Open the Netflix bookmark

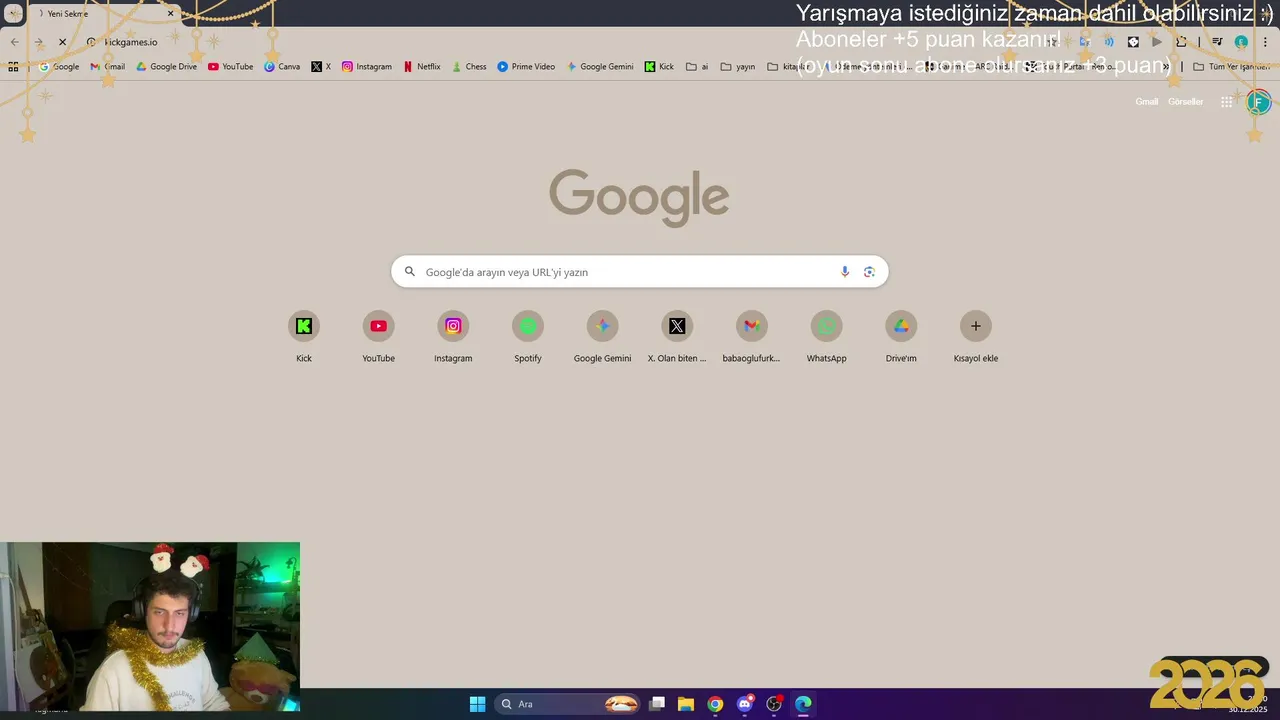click(x=422, y=67)
